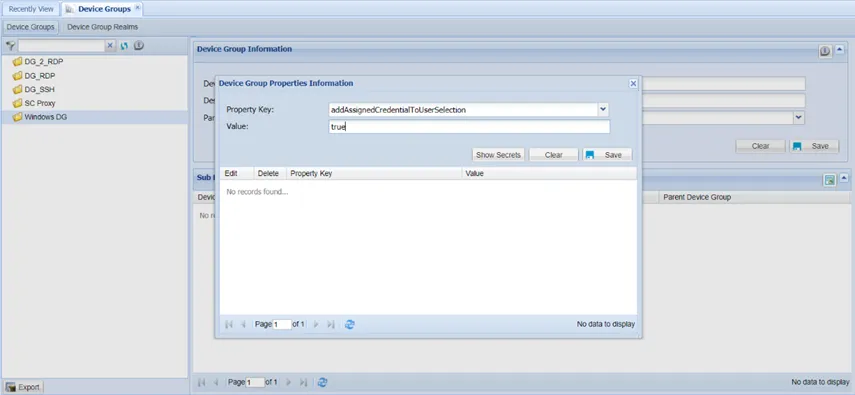Select DG_2_RDP in the tree
The width and height of the screenshot is (855, 395).
44,62
